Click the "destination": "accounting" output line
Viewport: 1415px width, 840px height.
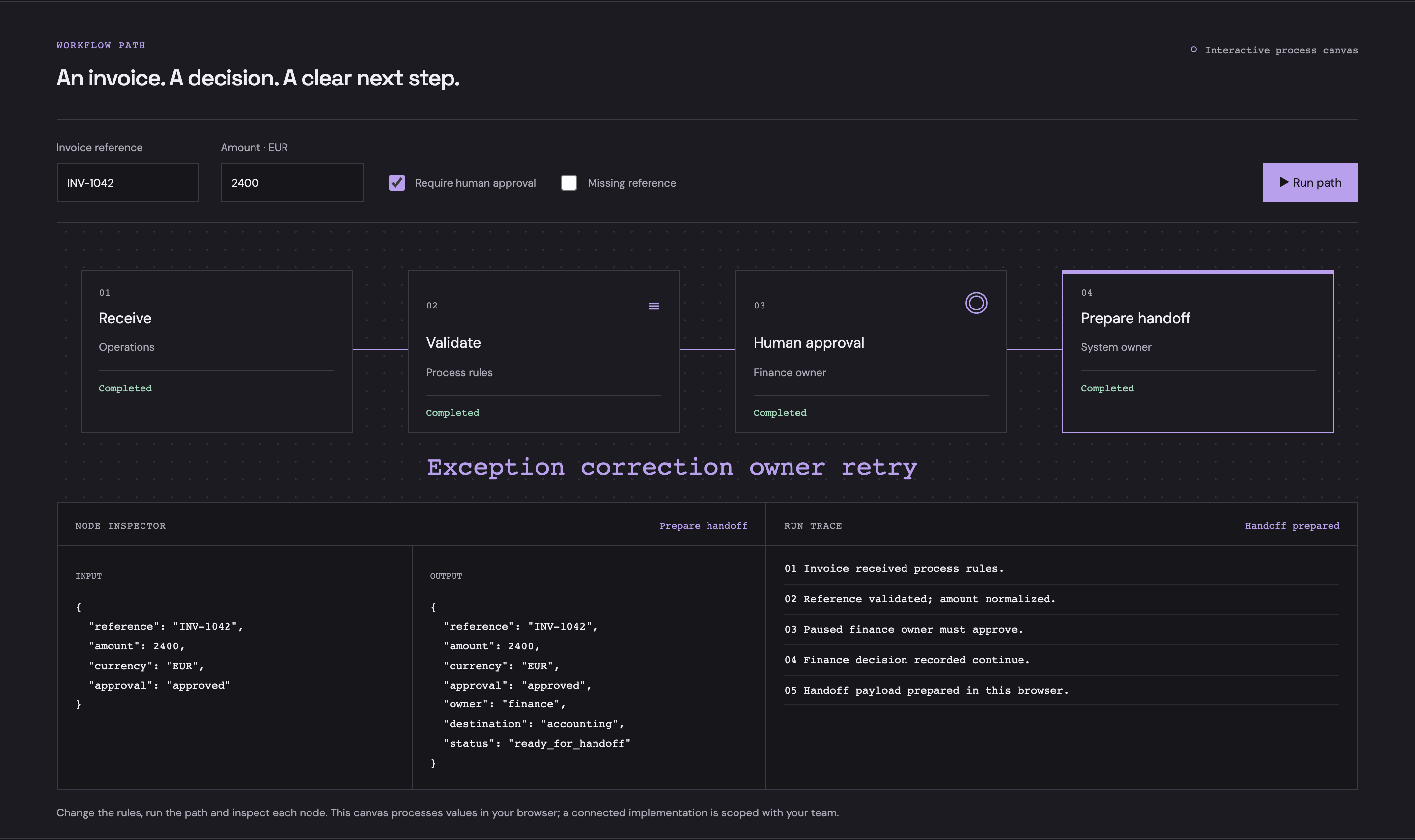534,724
